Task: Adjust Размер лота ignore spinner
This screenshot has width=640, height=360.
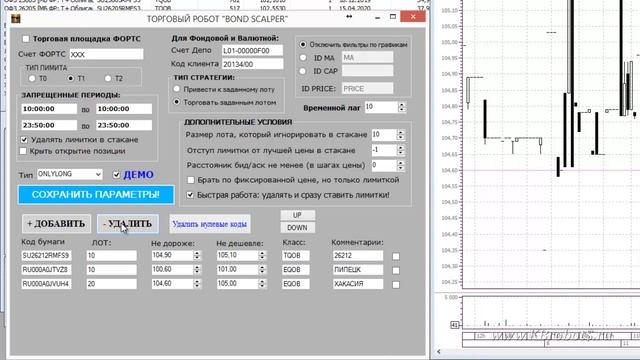Action: click(400, 135)
